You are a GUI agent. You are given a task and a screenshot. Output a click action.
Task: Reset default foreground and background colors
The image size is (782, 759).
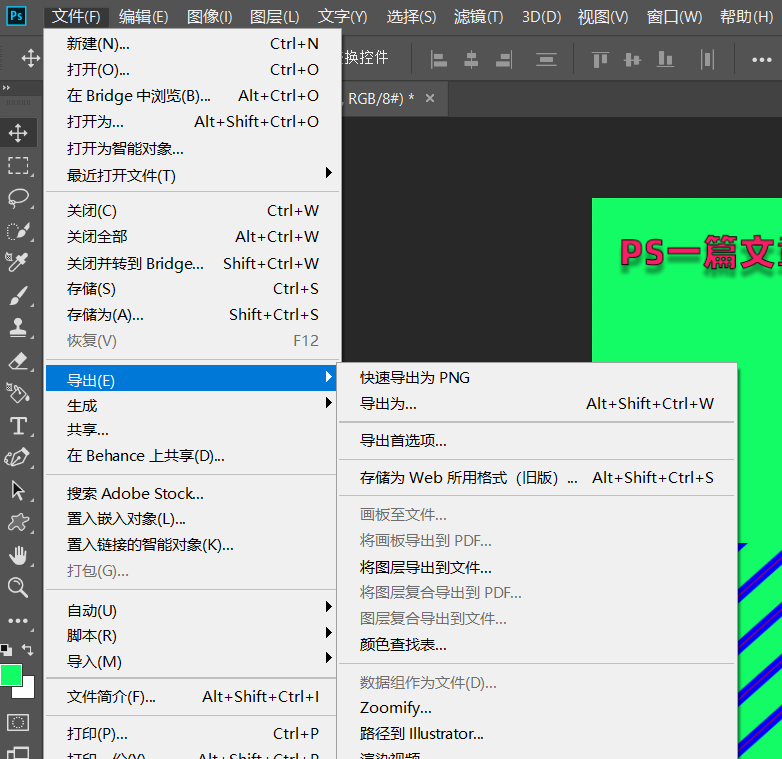click(6, 650)
